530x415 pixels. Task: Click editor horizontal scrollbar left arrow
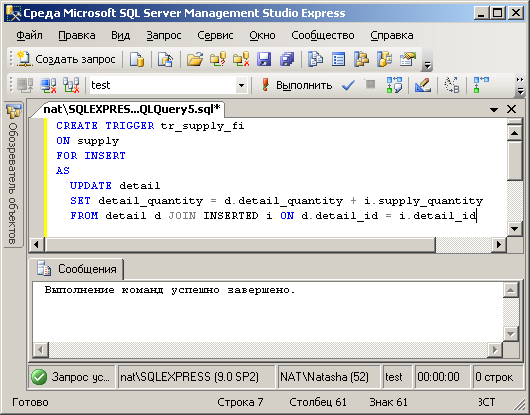[x=37, y=244]
